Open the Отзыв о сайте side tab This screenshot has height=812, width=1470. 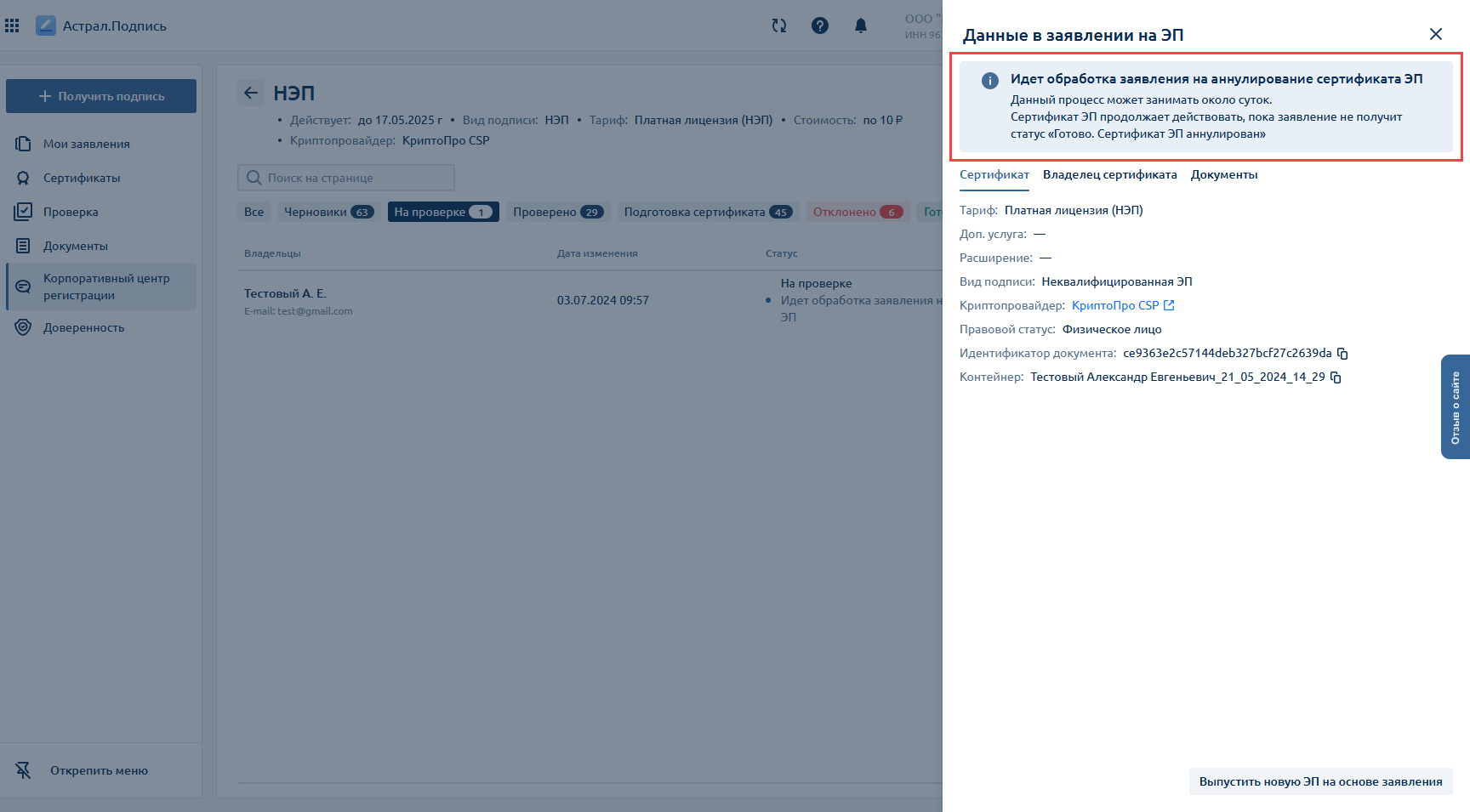[1456, 407]
